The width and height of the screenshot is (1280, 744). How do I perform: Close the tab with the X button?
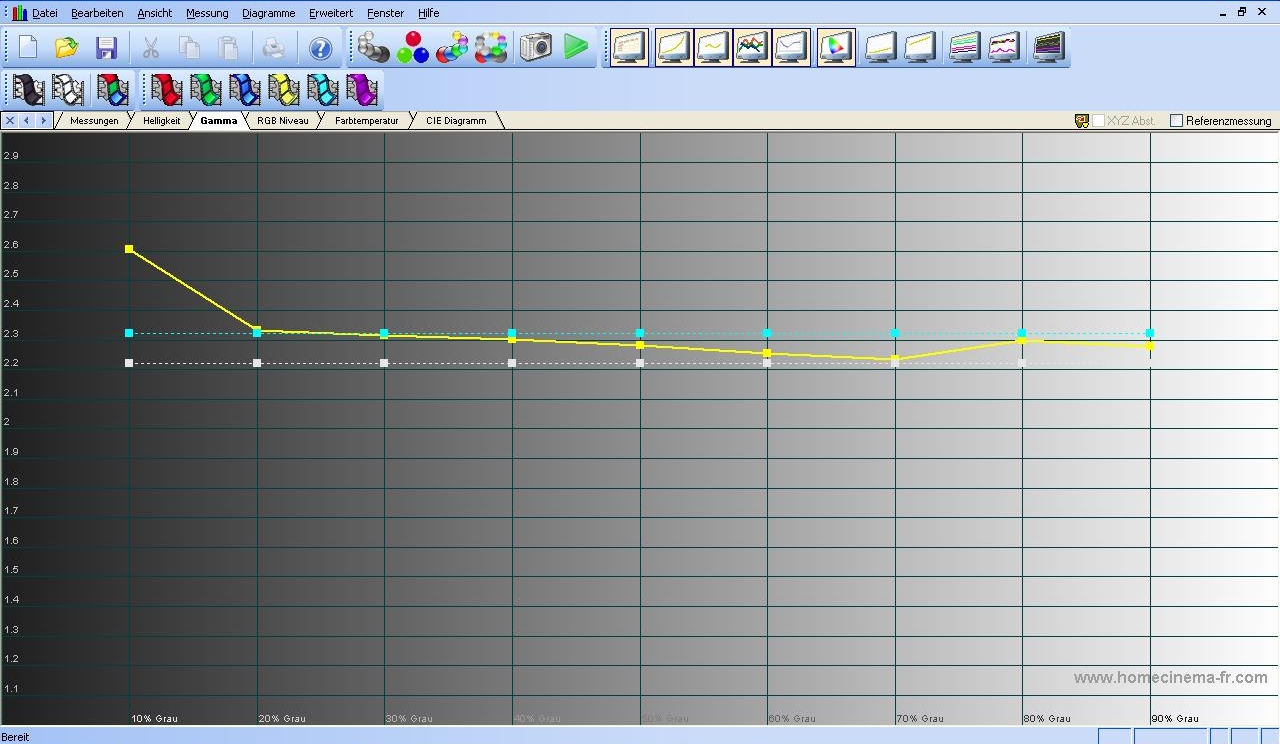click(10, 121)
